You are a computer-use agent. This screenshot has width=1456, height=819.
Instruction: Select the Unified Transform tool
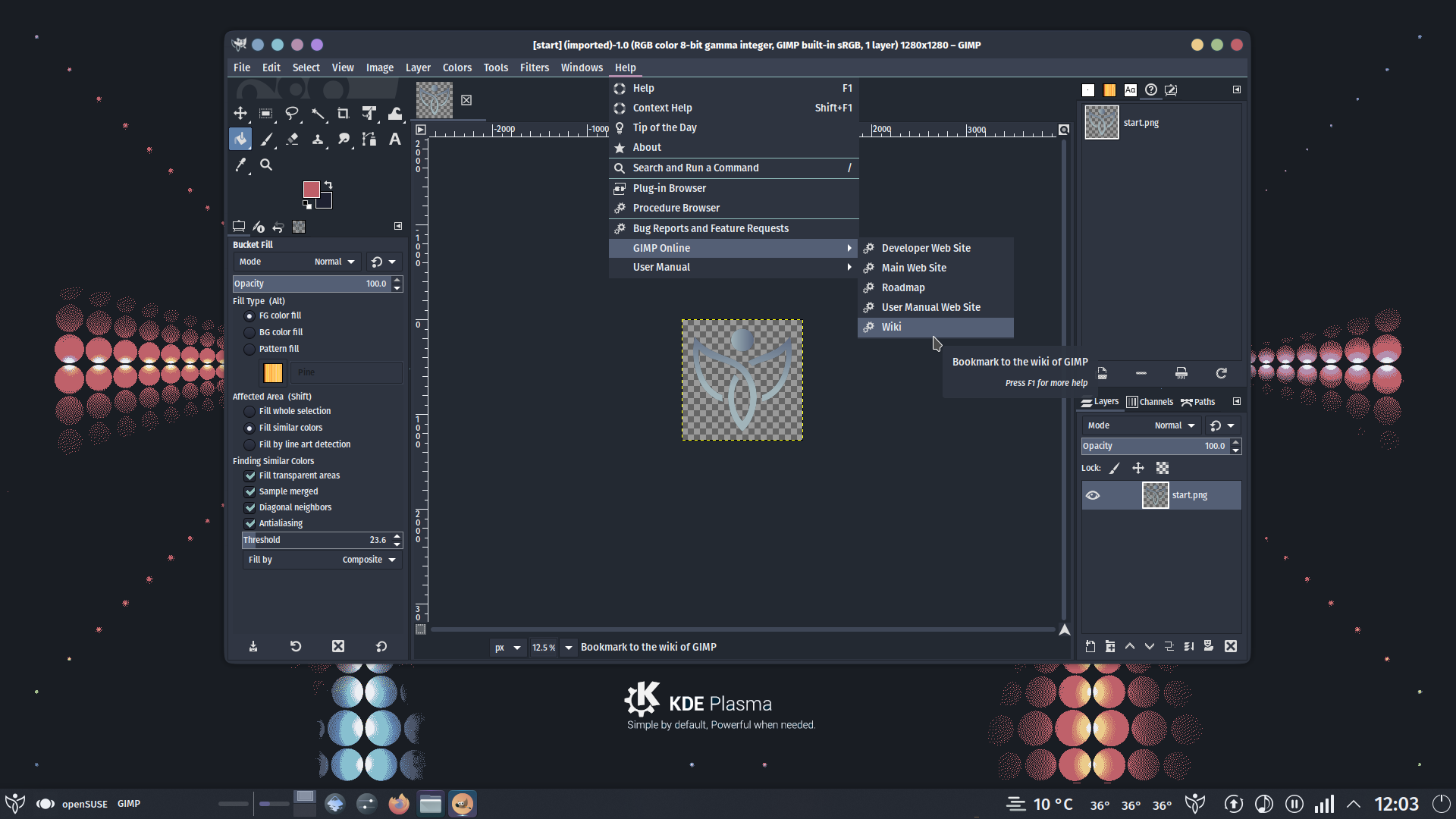(369, 114)
